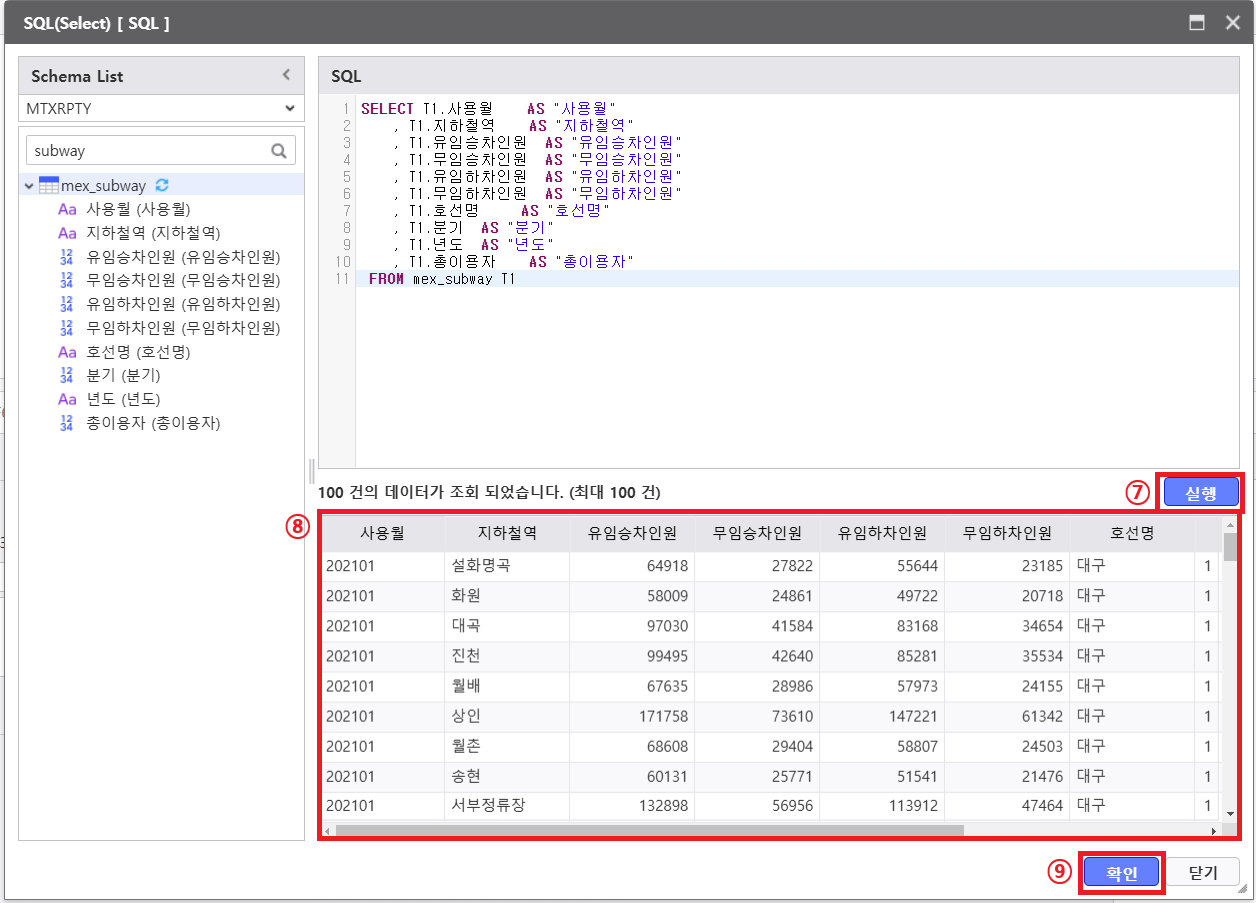Image resolution: width=1256 pixels, height=903 pixels.
Task: Collapse the mex_subway tree node
Action: coord(29,186)
